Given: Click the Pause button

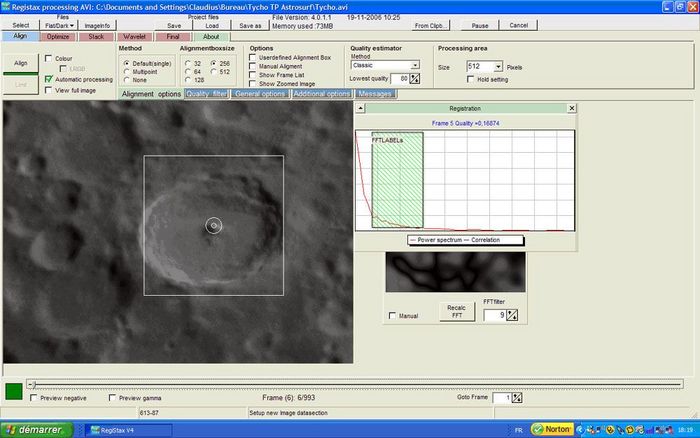Looking at the screenshot, I should (x=480, y=25).
